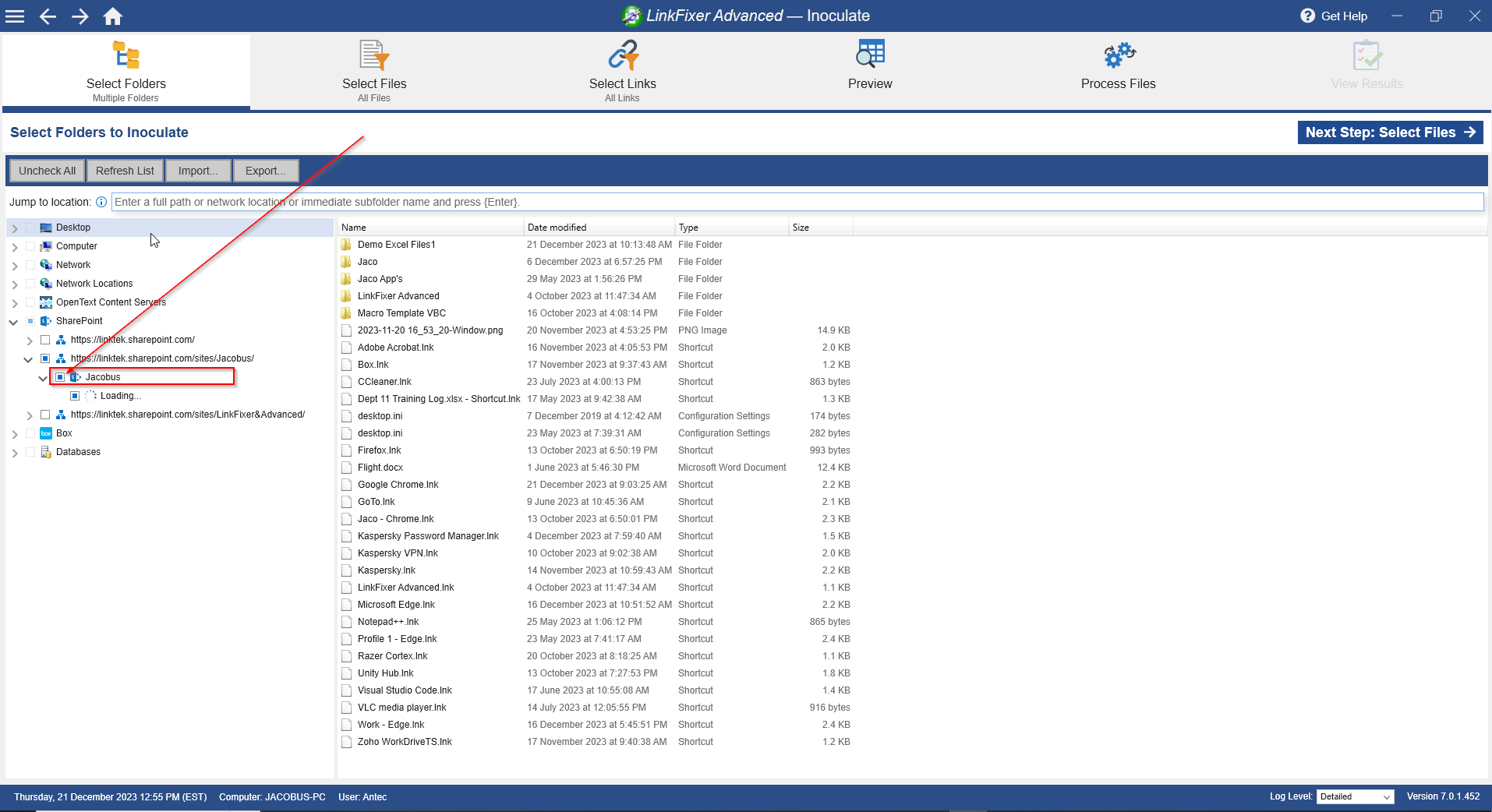Open the Preview step tab
Image resolution: width=1492 pixels, height=812 pixels.
870,71
